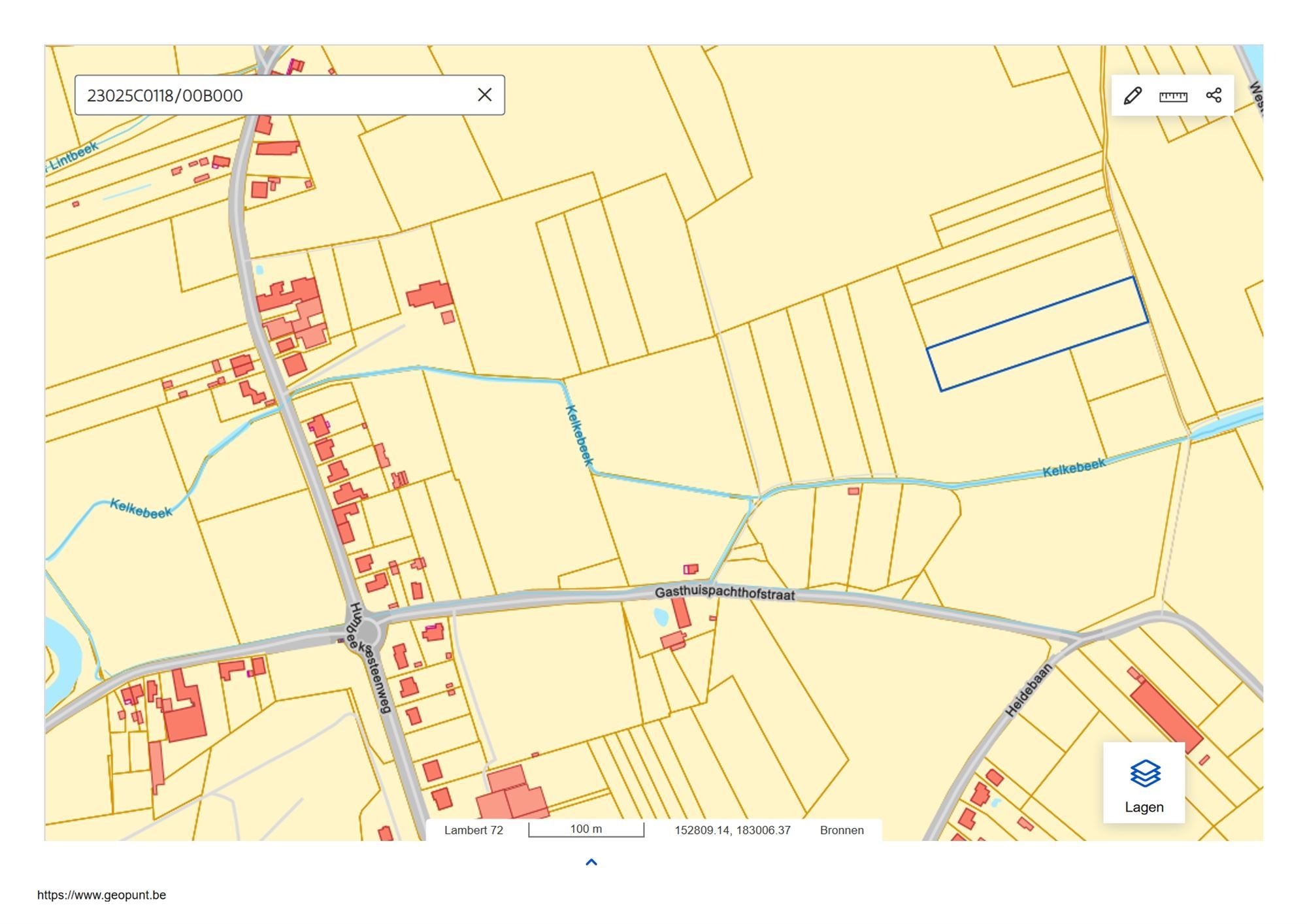Select the blue highlighted parcel
This screenshot has width=1307, height=924.
(x=1037, y=334)
